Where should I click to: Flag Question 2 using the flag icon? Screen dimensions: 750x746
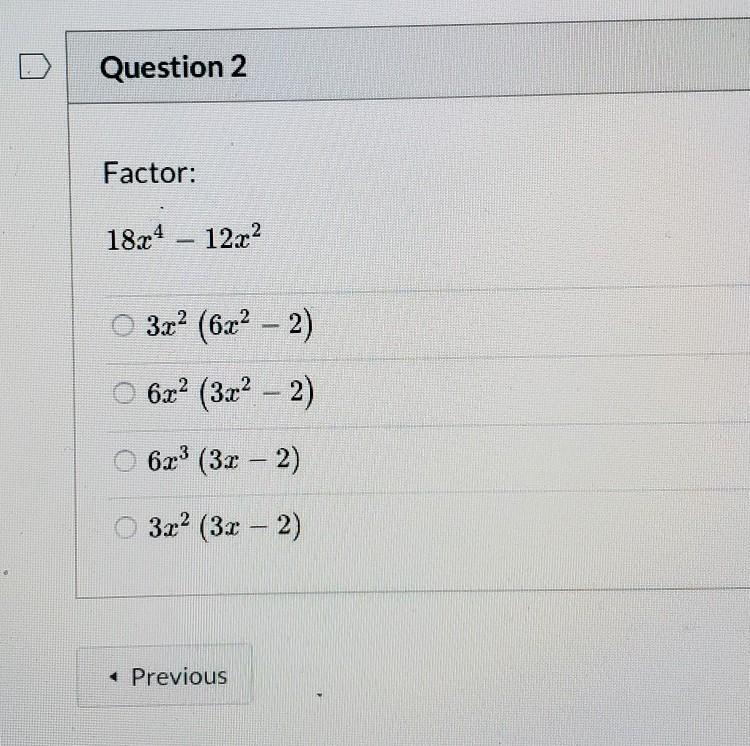click(35, 68)
